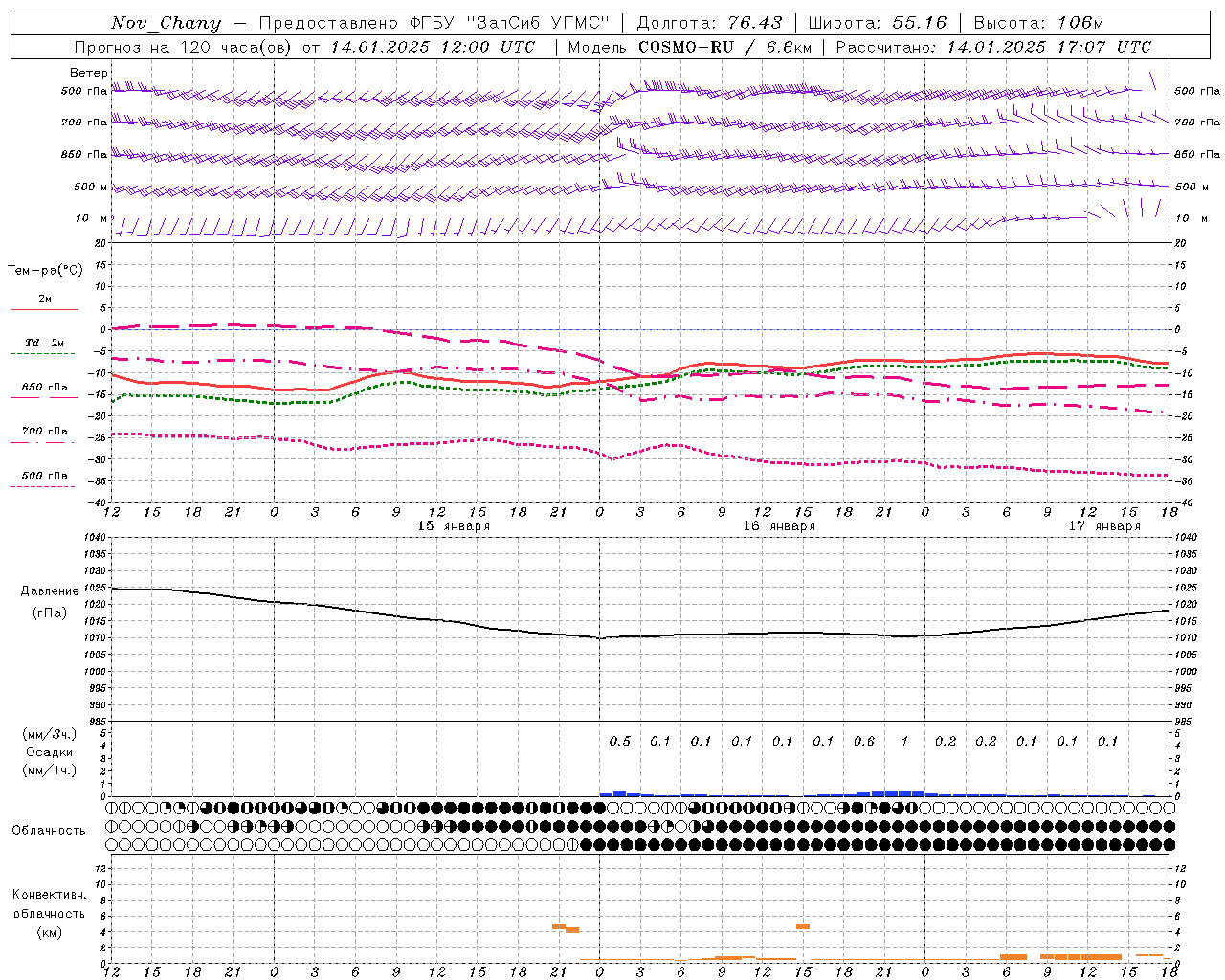Click the precipitation value 1
1225x980 pixels.
point(904,742)
